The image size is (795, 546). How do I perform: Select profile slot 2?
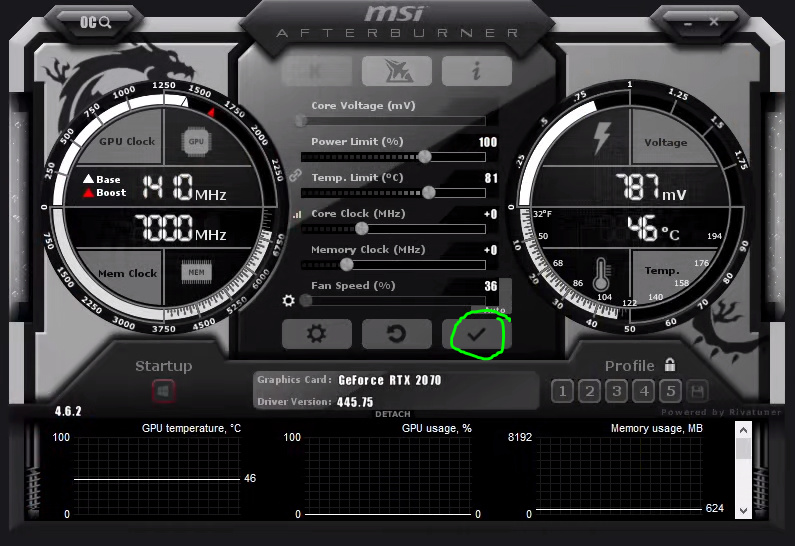(x=589, y=391)
